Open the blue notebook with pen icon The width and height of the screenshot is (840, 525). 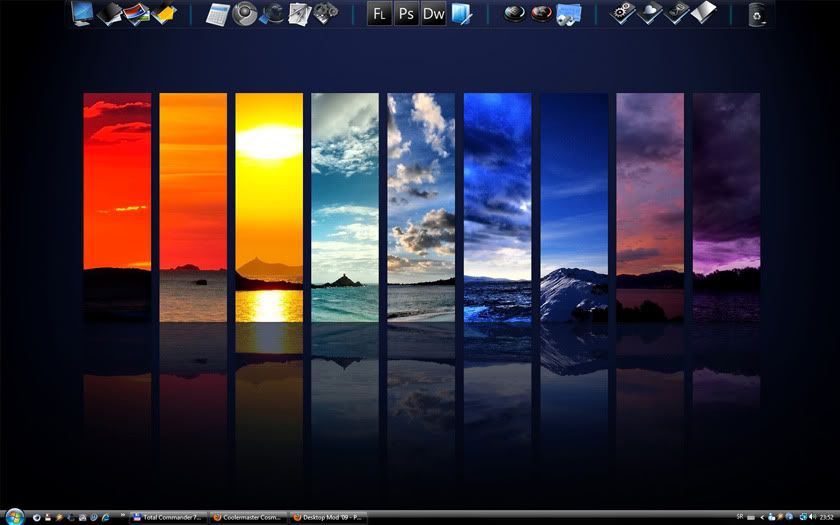(x=461, y=14)
